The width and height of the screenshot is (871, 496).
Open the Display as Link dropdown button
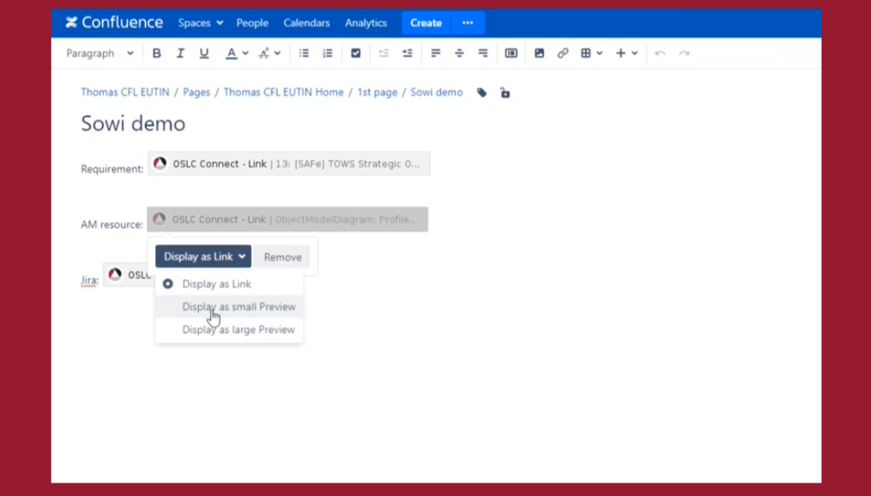pyautogui.click(x=203, y=257)
